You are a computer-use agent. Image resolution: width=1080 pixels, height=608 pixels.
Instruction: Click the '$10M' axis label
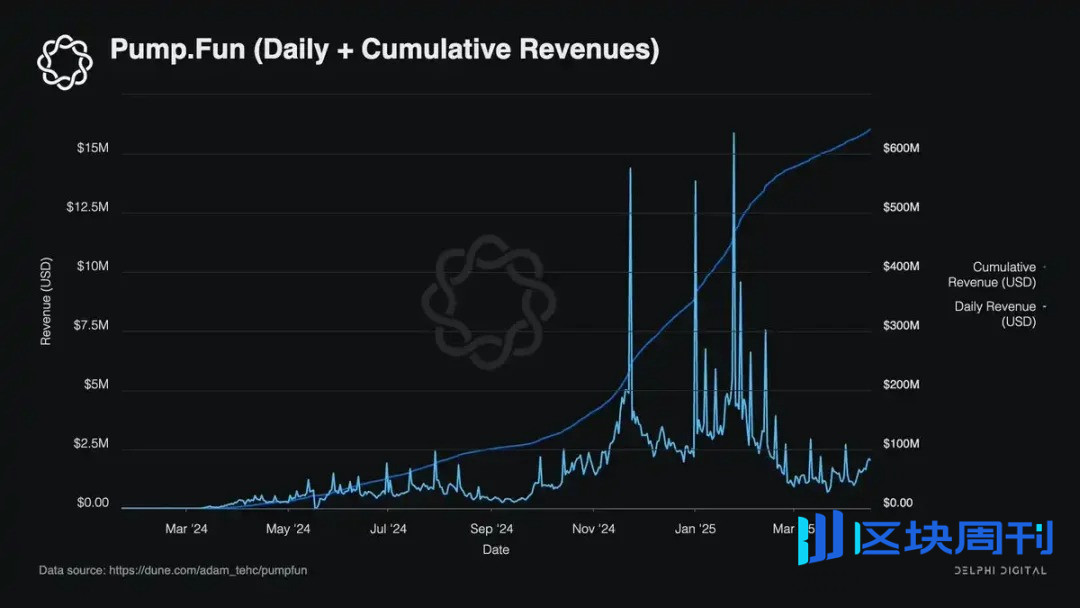tap(93, 266)
